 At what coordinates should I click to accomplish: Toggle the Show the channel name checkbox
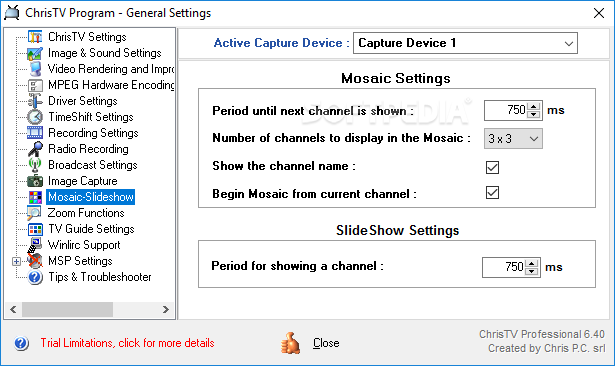492,168
